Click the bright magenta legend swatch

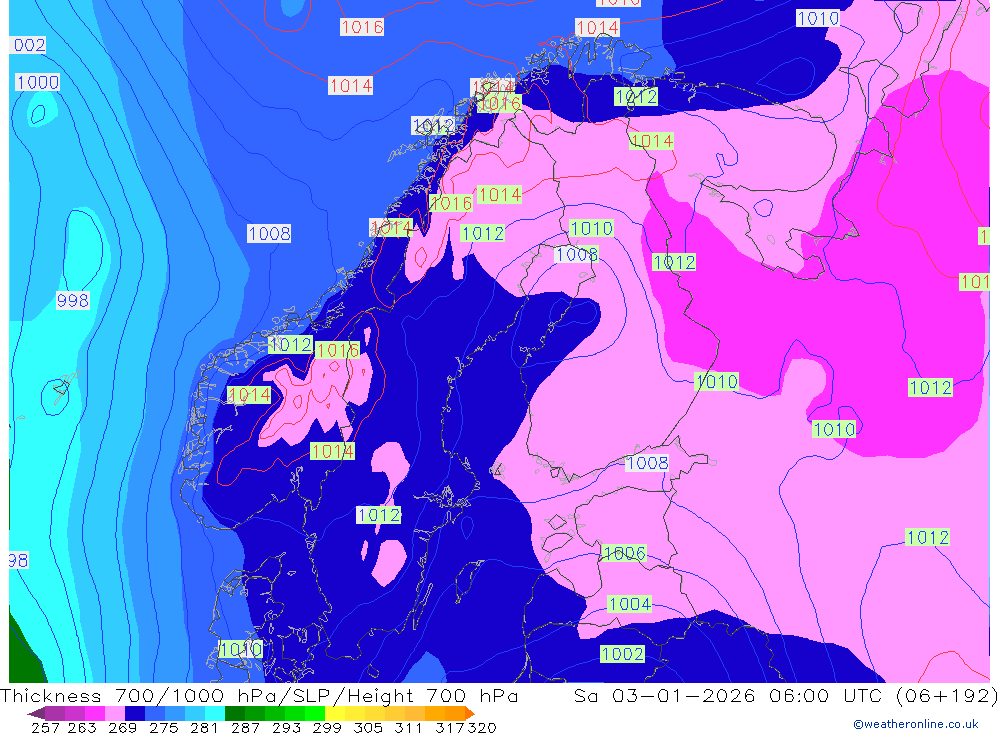pos(95,713)
